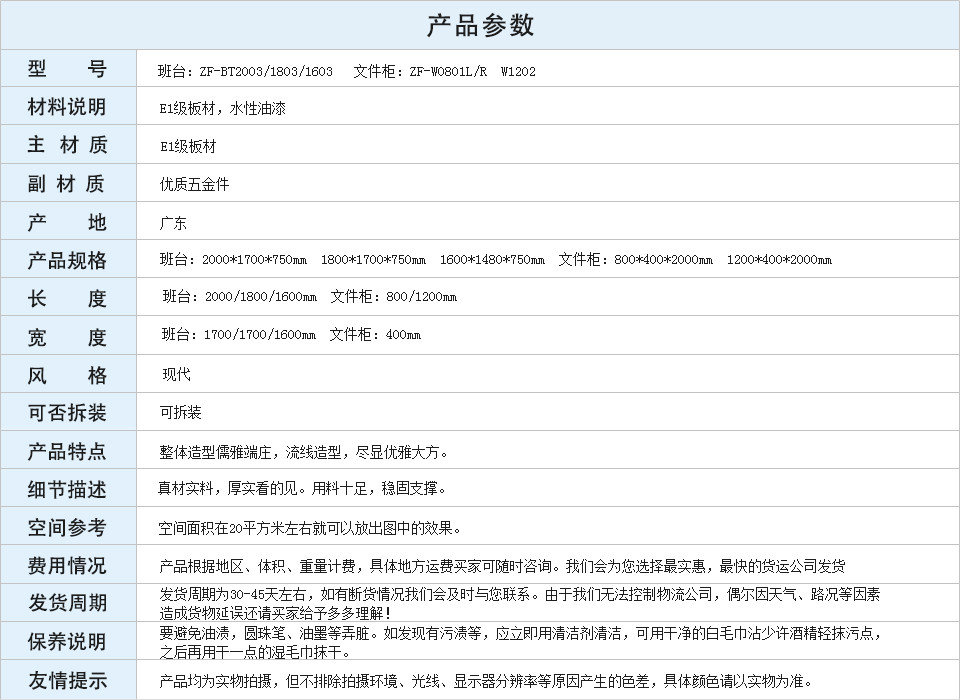
Task: Select the 产品特点 row label
Action: pyautogui.click(x=67, y=451)
